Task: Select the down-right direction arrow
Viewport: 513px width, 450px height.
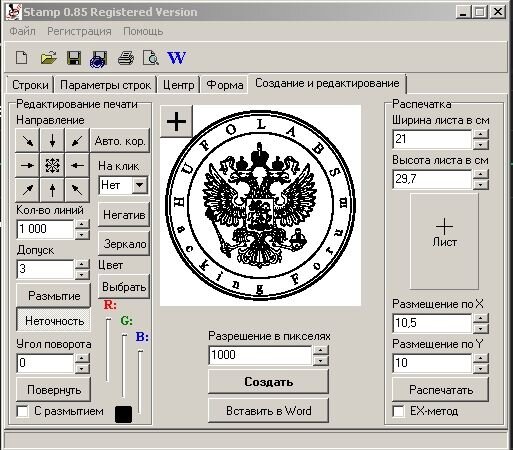Action: 28,141
